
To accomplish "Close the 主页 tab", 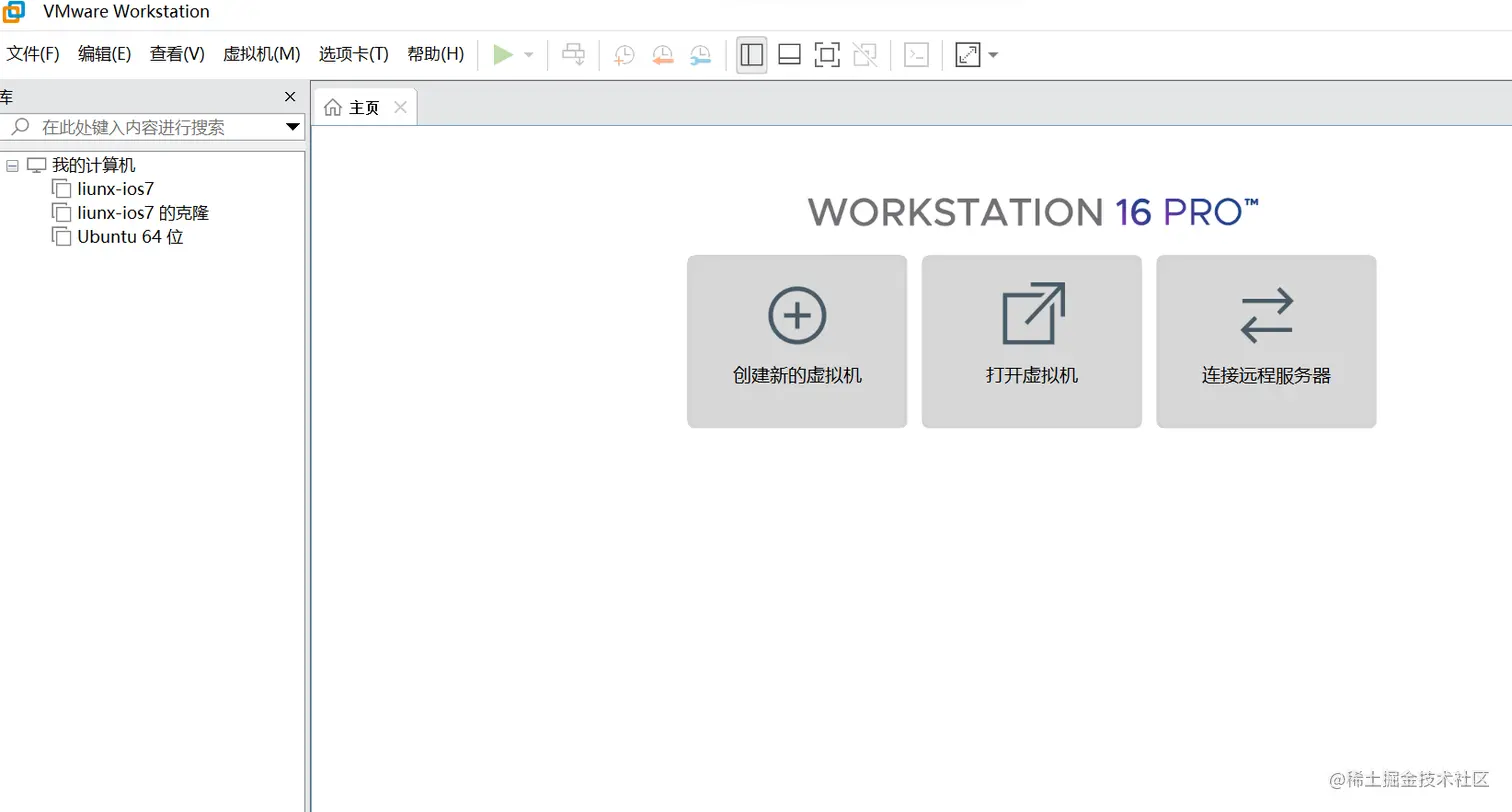I will point(400,107).
